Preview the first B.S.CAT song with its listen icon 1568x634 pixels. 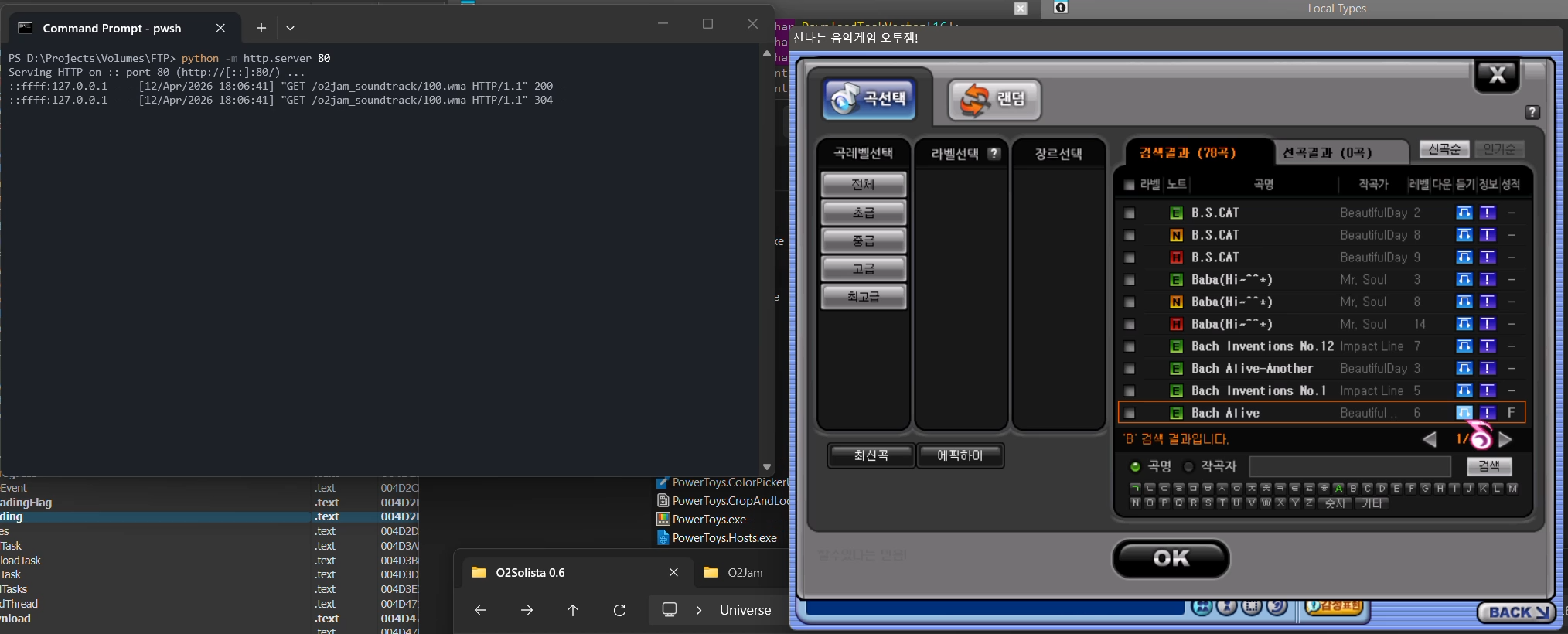(1464, 213)
